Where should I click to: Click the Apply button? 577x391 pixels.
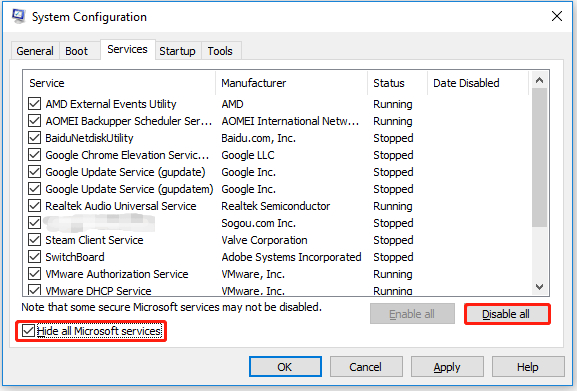click(x=447, y=367)
